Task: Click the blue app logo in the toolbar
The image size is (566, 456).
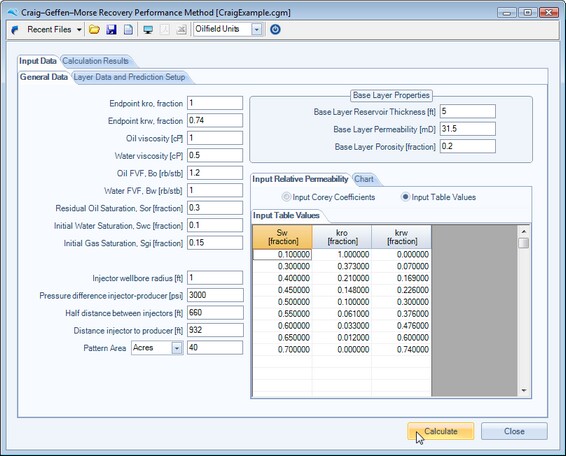Action: click(15, 30)
